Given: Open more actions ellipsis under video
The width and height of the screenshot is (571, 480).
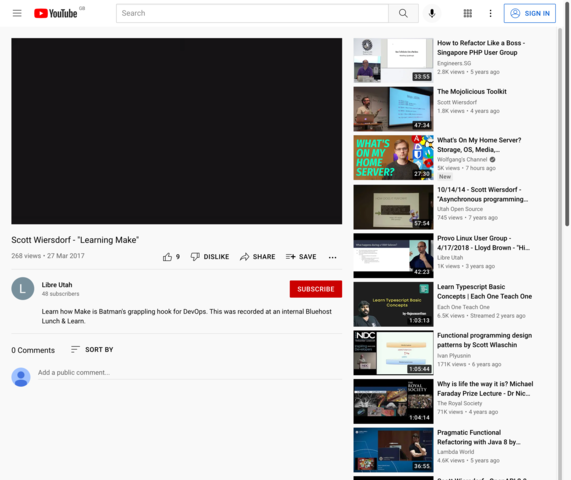Looking at the screenshot, I should (332, 257).
